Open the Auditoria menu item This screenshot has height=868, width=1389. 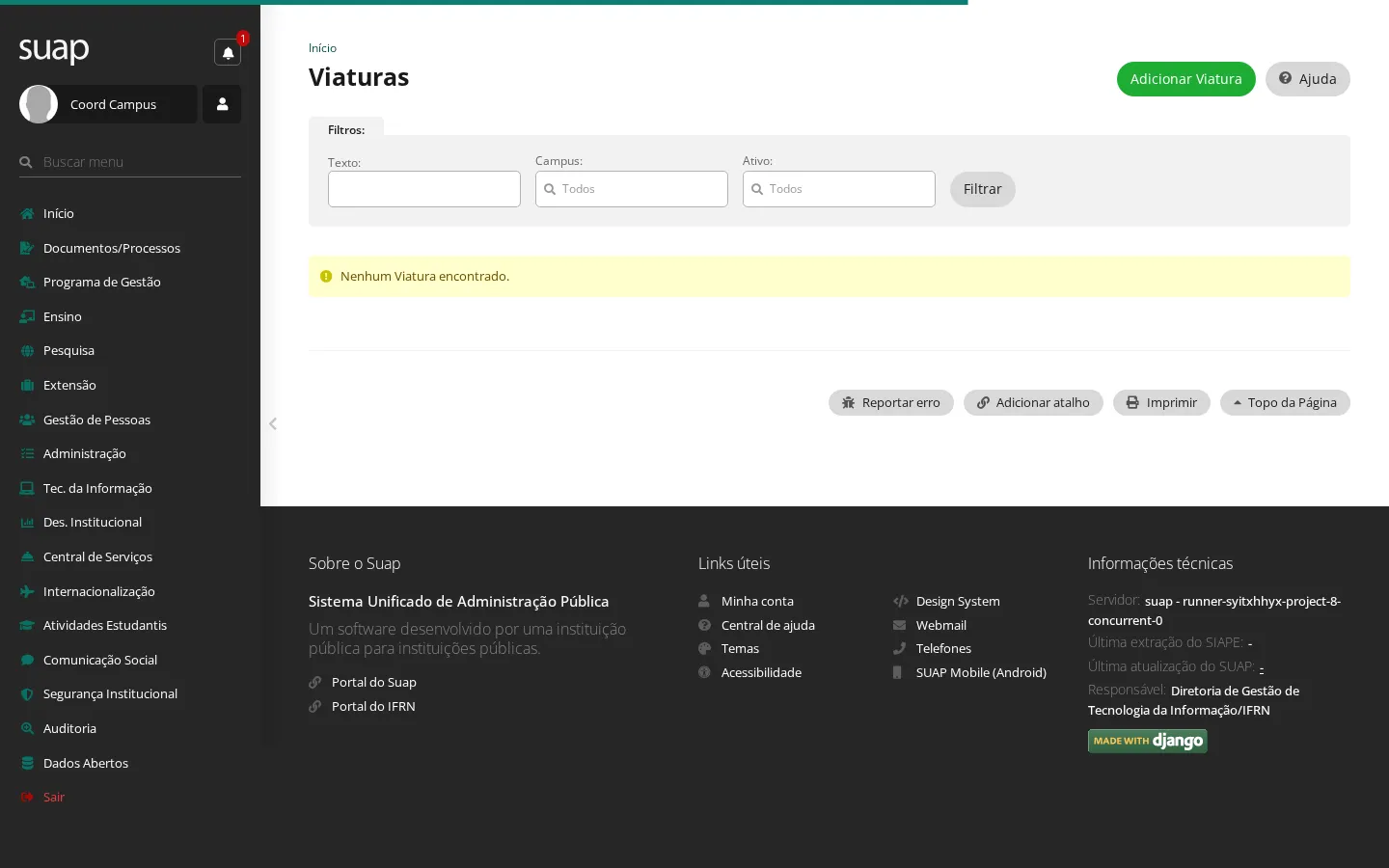point(130,728)
